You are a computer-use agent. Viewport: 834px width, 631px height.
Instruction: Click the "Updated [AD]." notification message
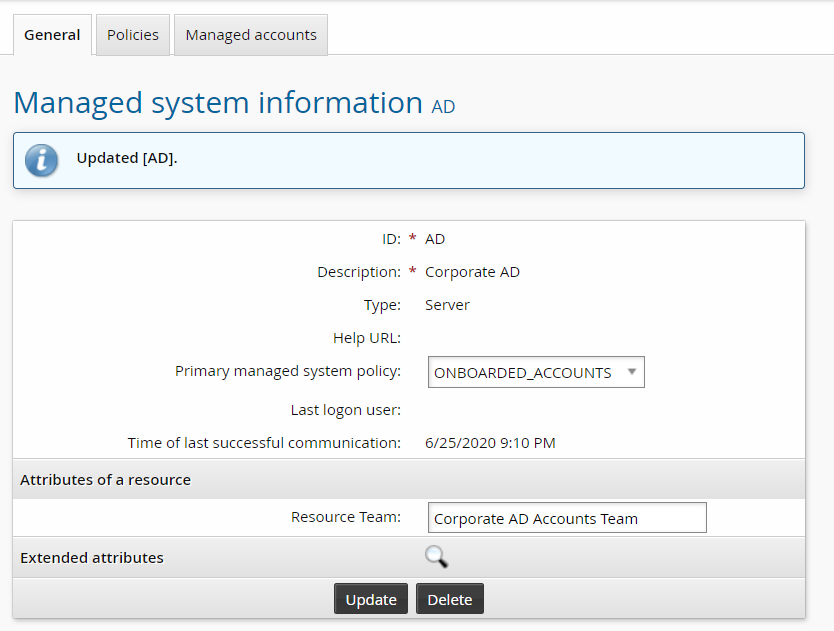pyautogui.click(x=127, y=159)
